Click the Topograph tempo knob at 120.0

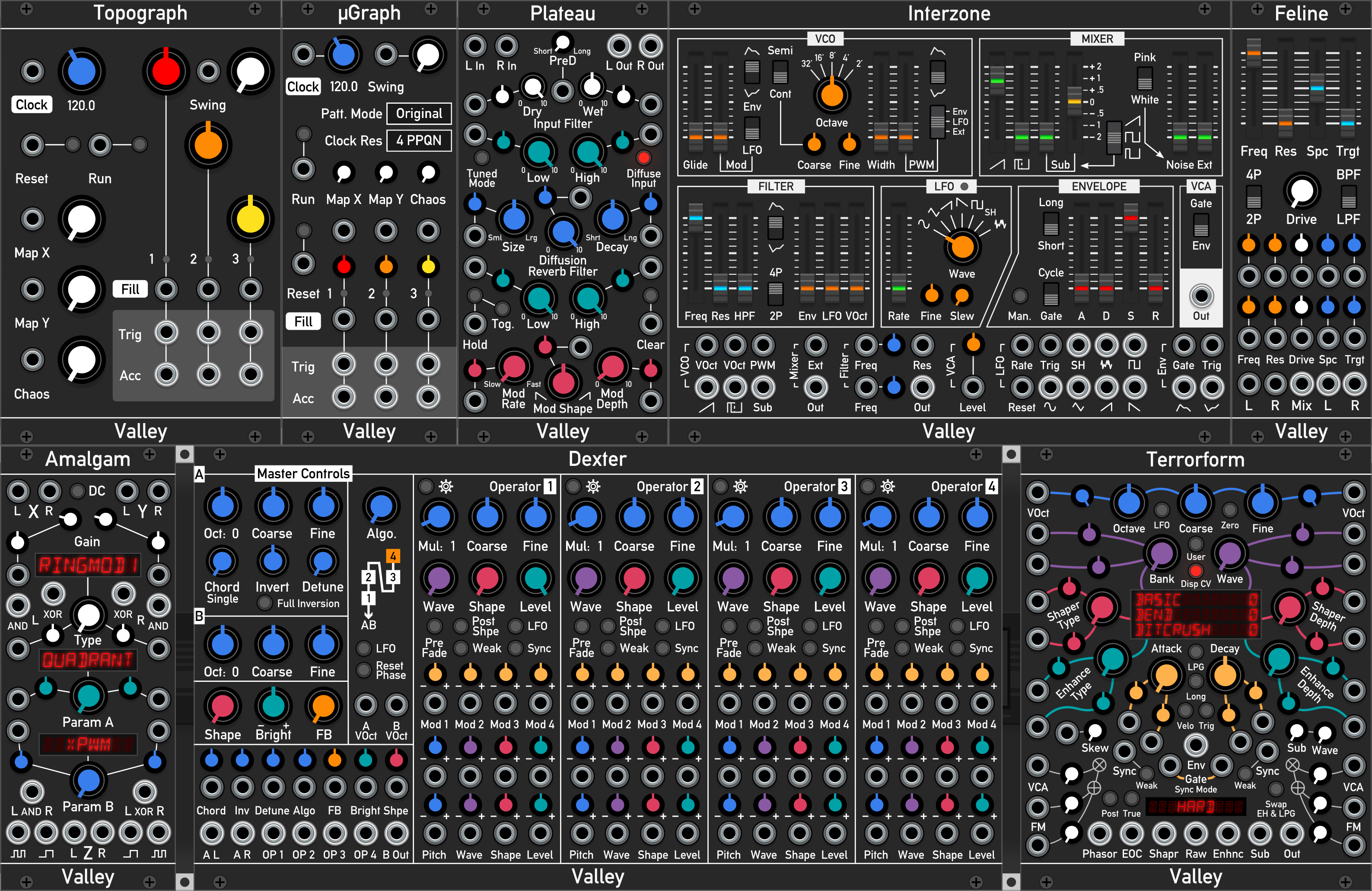click(81, 71)
